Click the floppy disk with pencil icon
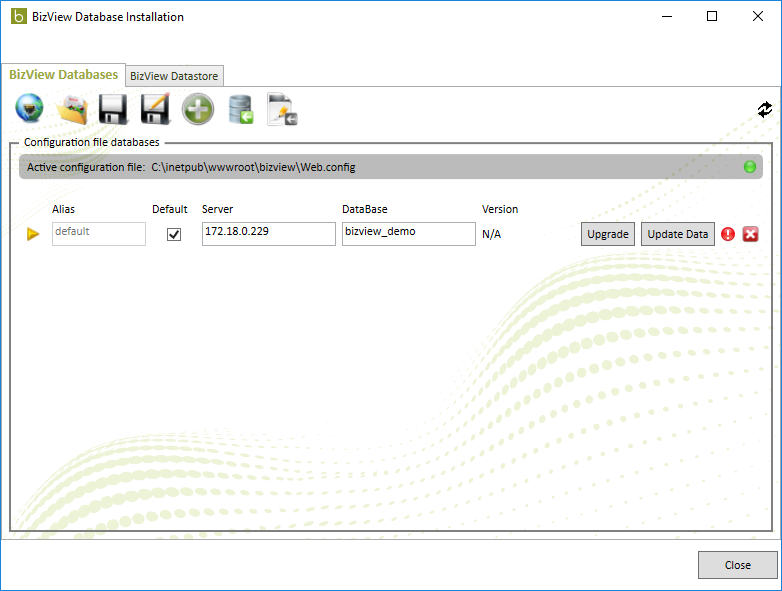 [x=155, y=108]
